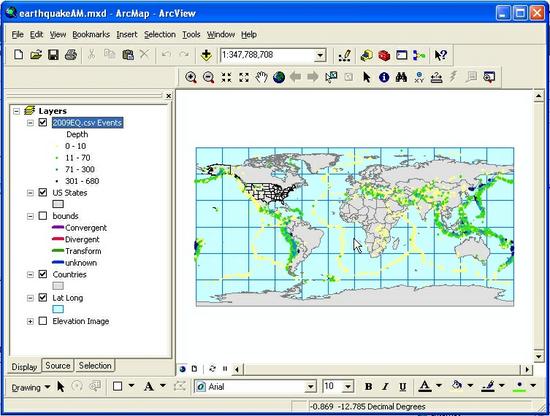The image size is (550, 416).
Task: Click the US States gray symbol swatch
Action: [58, 204]
